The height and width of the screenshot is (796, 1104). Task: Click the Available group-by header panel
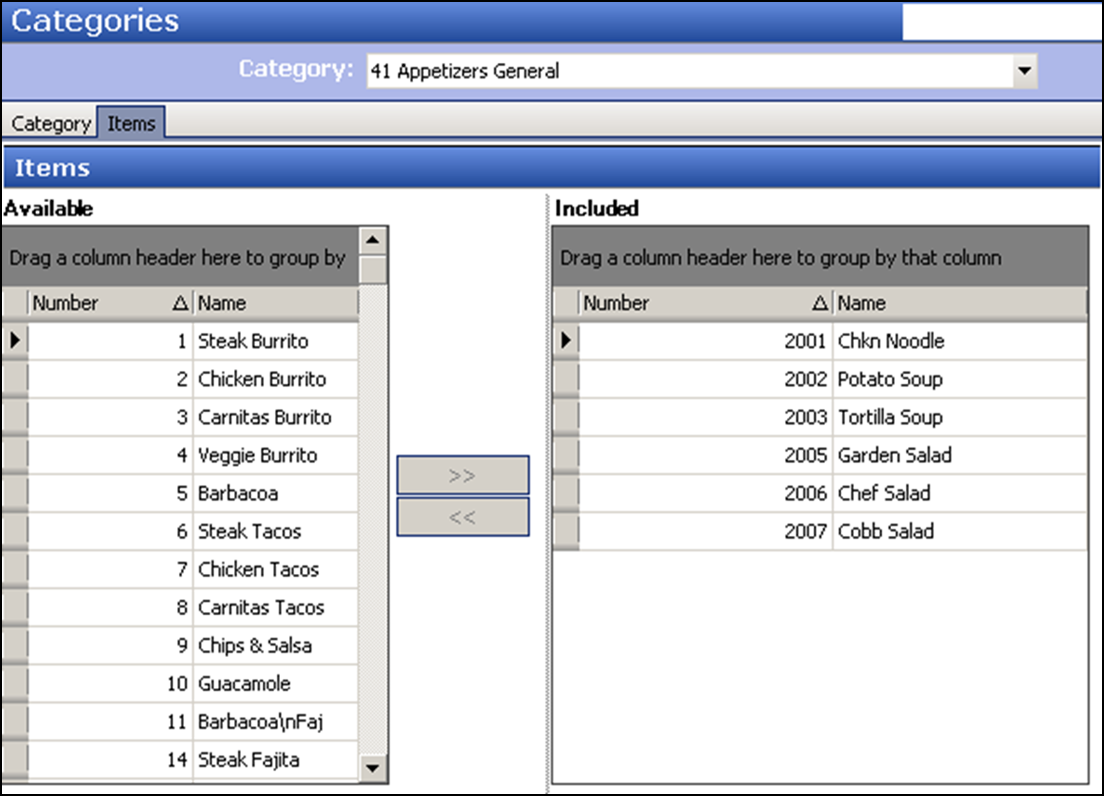click(x=180, y=258)
